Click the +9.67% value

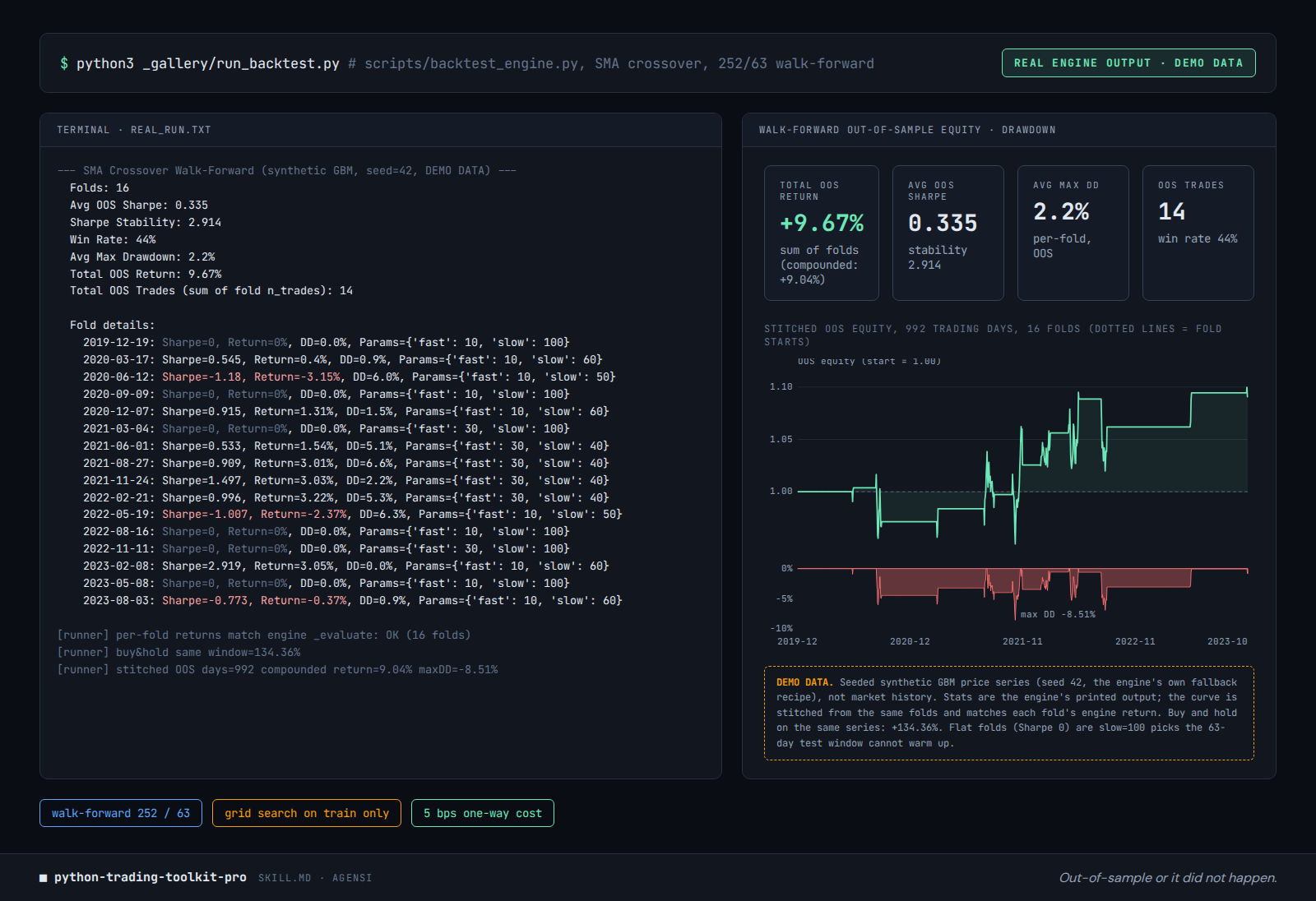[x=822, y=223]
